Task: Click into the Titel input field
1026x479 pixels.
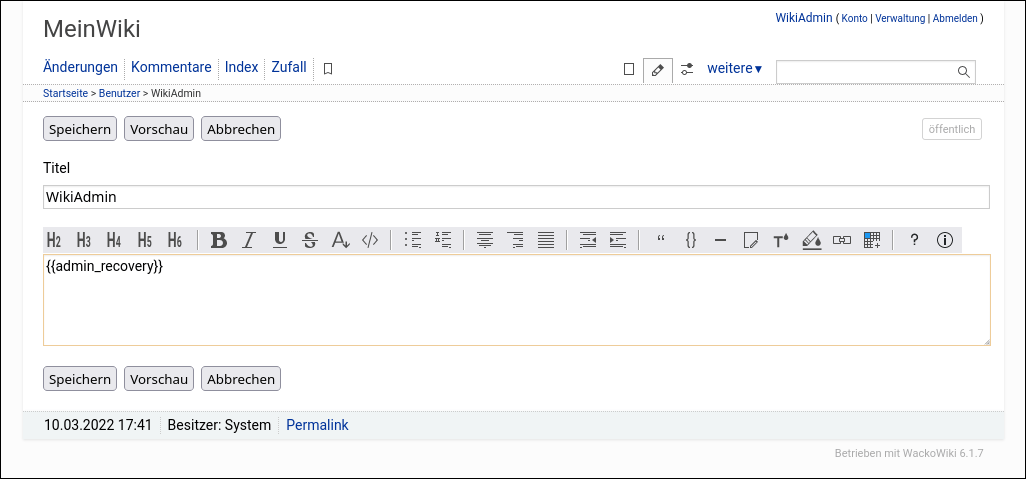Action: pos(516,197)
